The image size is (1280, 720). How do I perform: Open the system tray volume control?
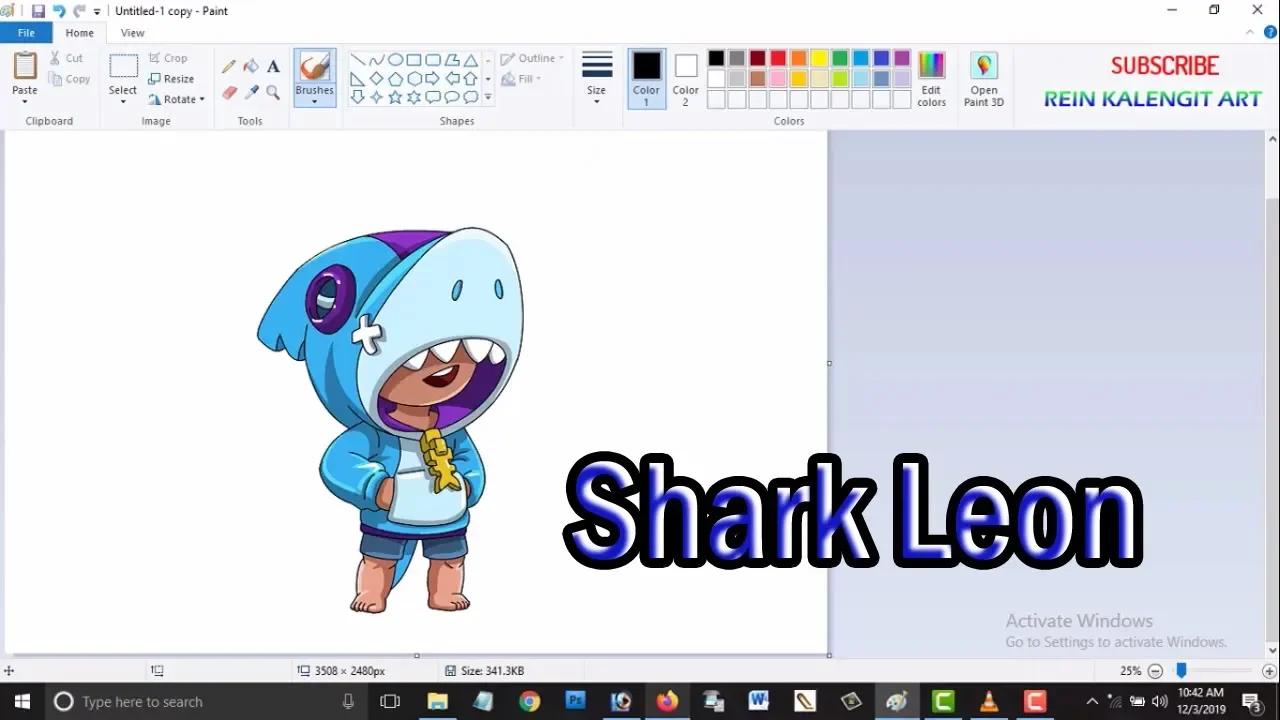click(x=1160, y=701)
